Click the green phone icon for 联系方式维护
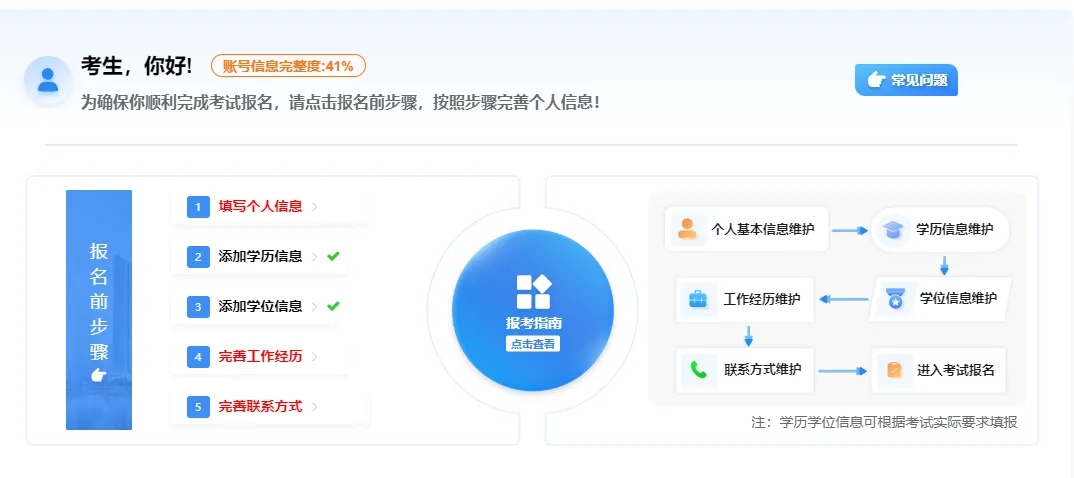 pos(698,370)
